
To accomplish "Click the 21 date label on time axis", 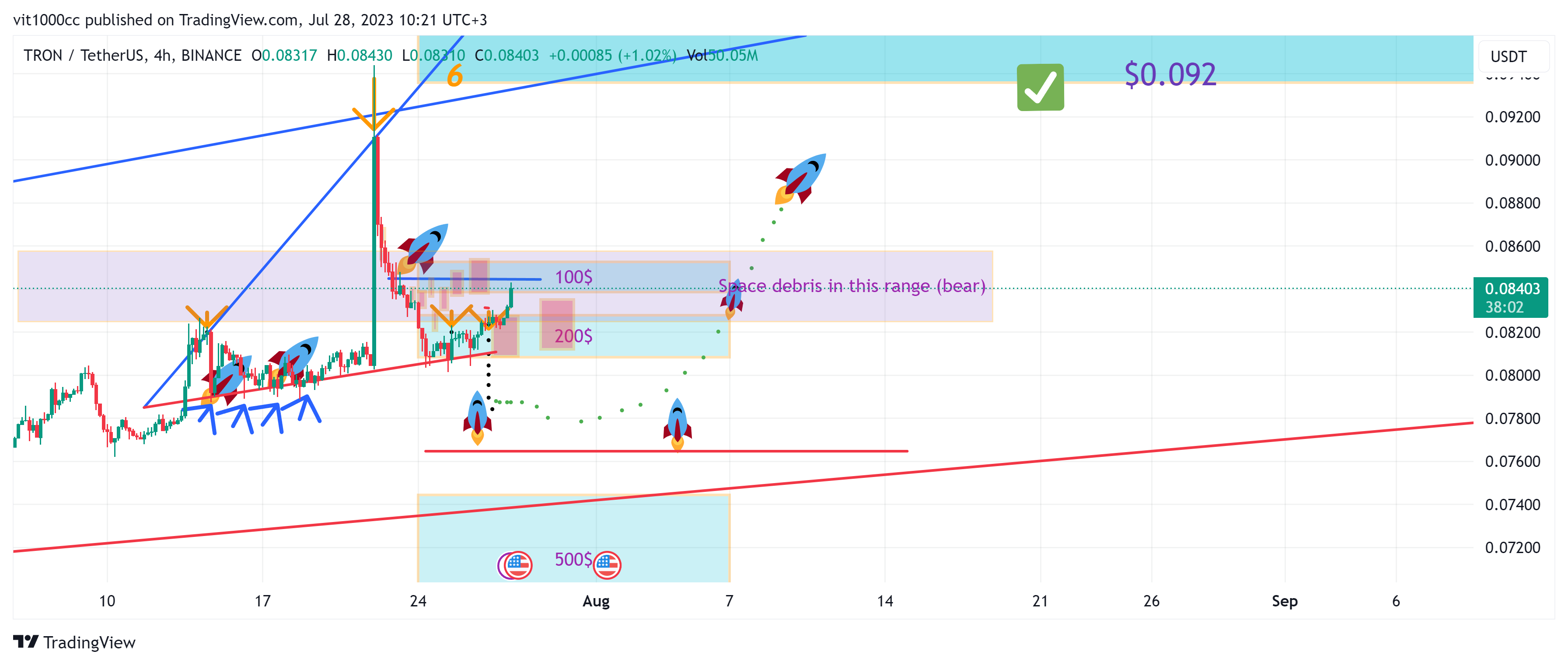I will coord(1040,602).
